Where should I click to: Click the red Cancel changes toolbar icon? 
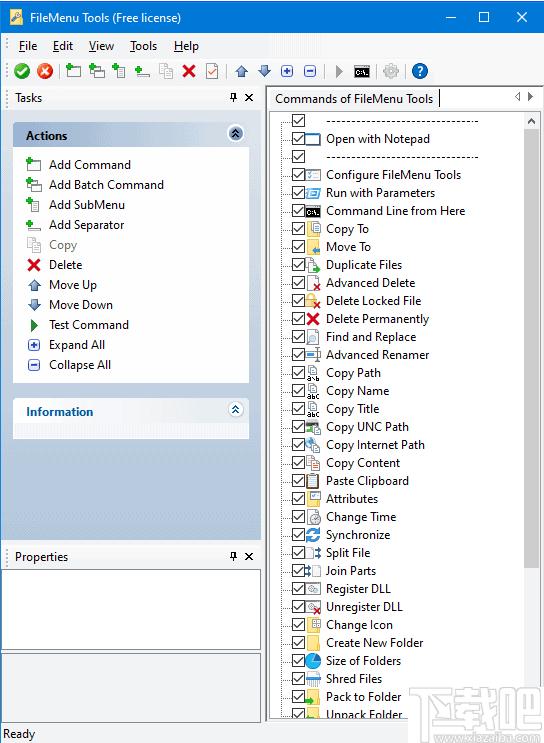pos(45,71)
